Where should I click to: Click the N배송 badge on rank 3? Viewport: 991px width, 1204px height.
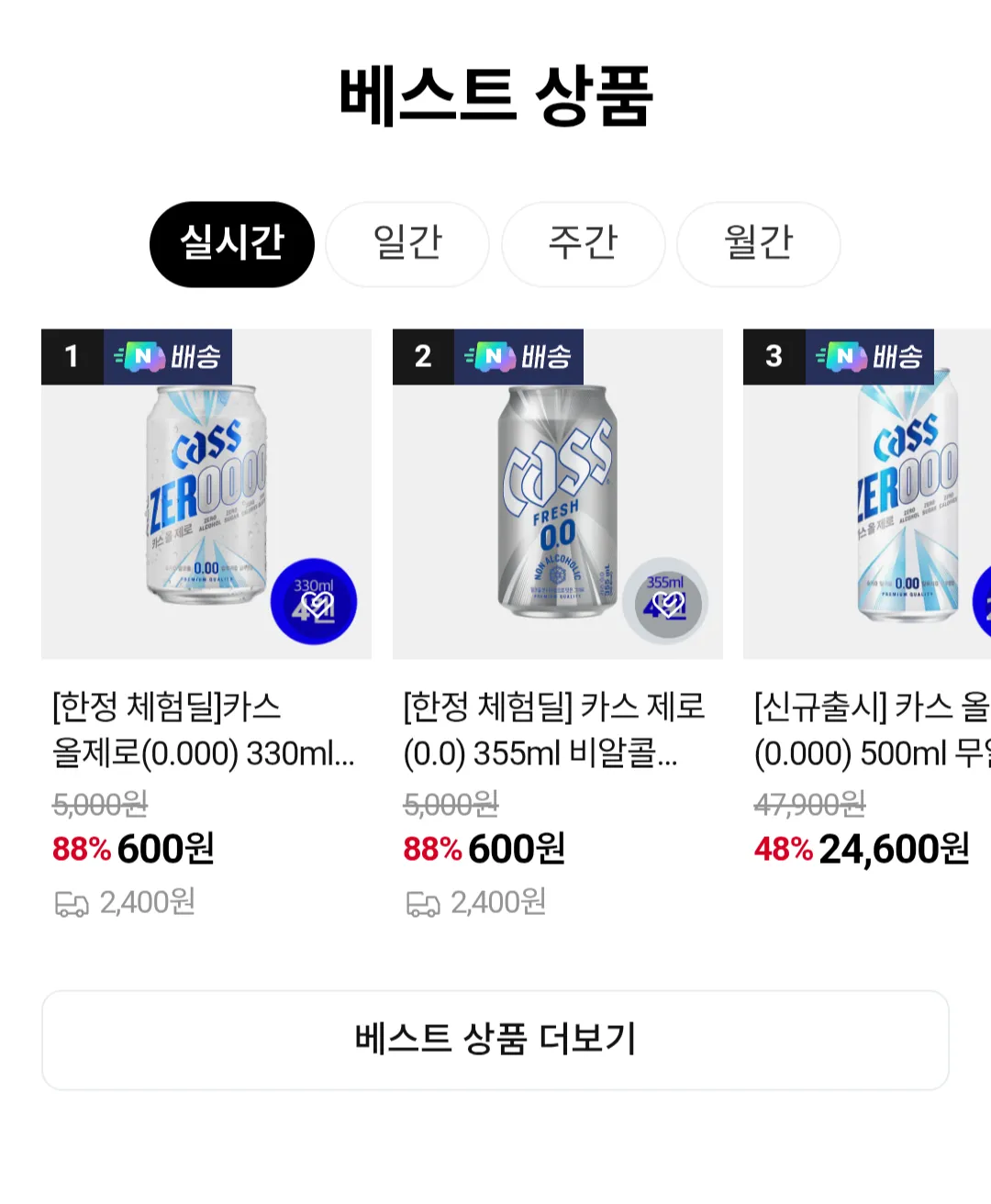point(870,356)
